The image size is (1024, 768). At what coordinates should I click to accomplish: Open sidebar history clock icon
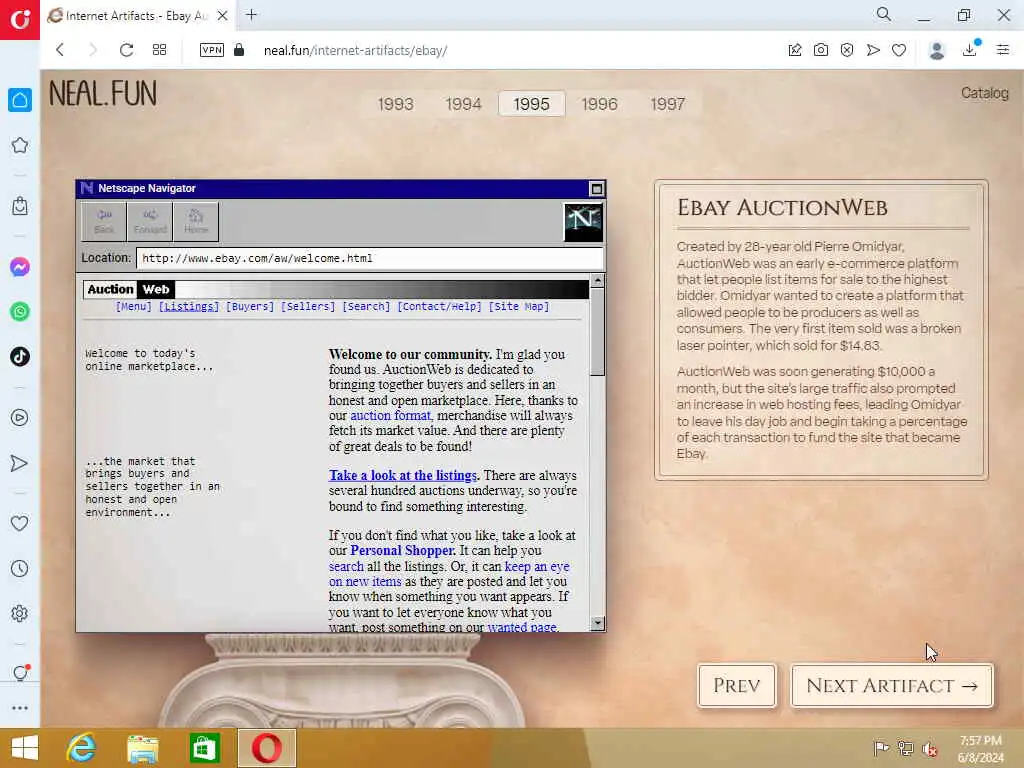(20, 568)
